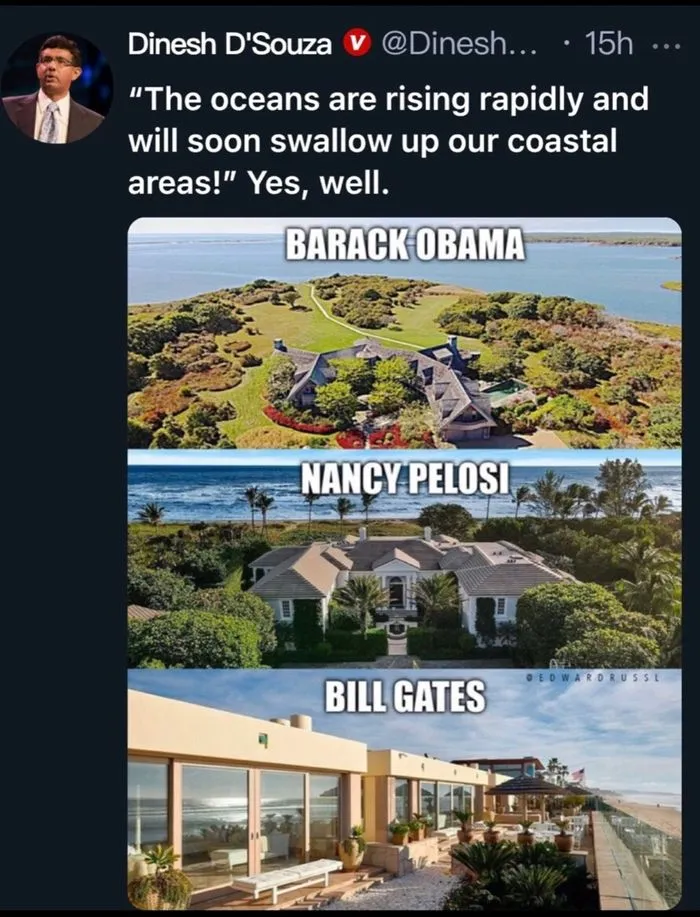This screenshot has height=917, width=700.
Task: Click the BARACK OBAMA caption text
Action: (404, 244)
